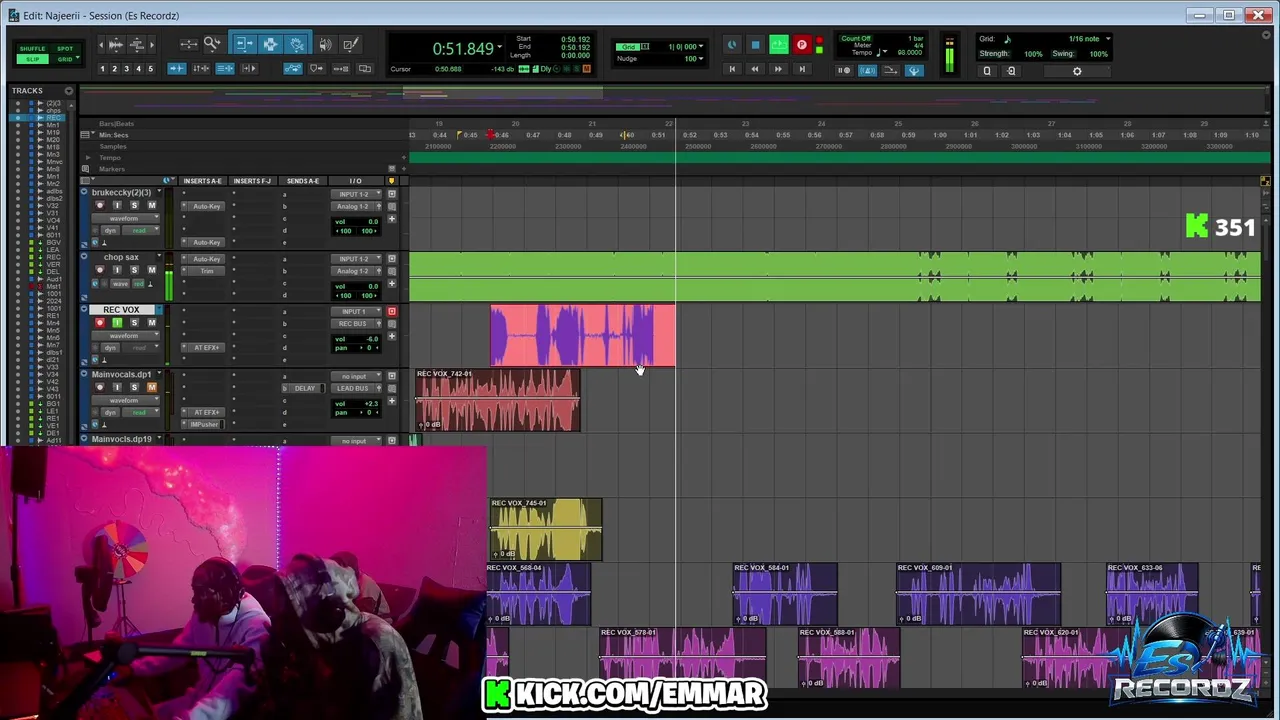Screen dimensions: 1280x720
Task: Enable Spot edit mode
Action: click(x=65, y=48)
